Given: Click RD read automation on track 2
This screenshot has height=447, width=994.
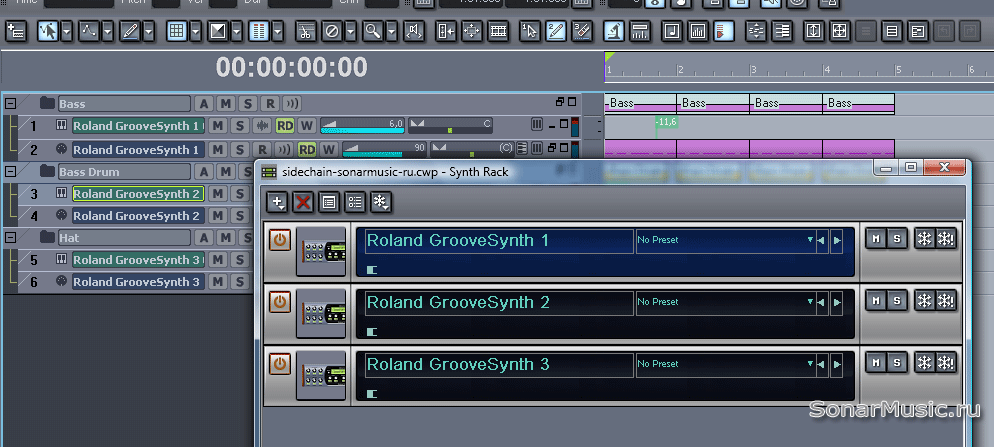Looking at the screenshot, I should point(307,150).
